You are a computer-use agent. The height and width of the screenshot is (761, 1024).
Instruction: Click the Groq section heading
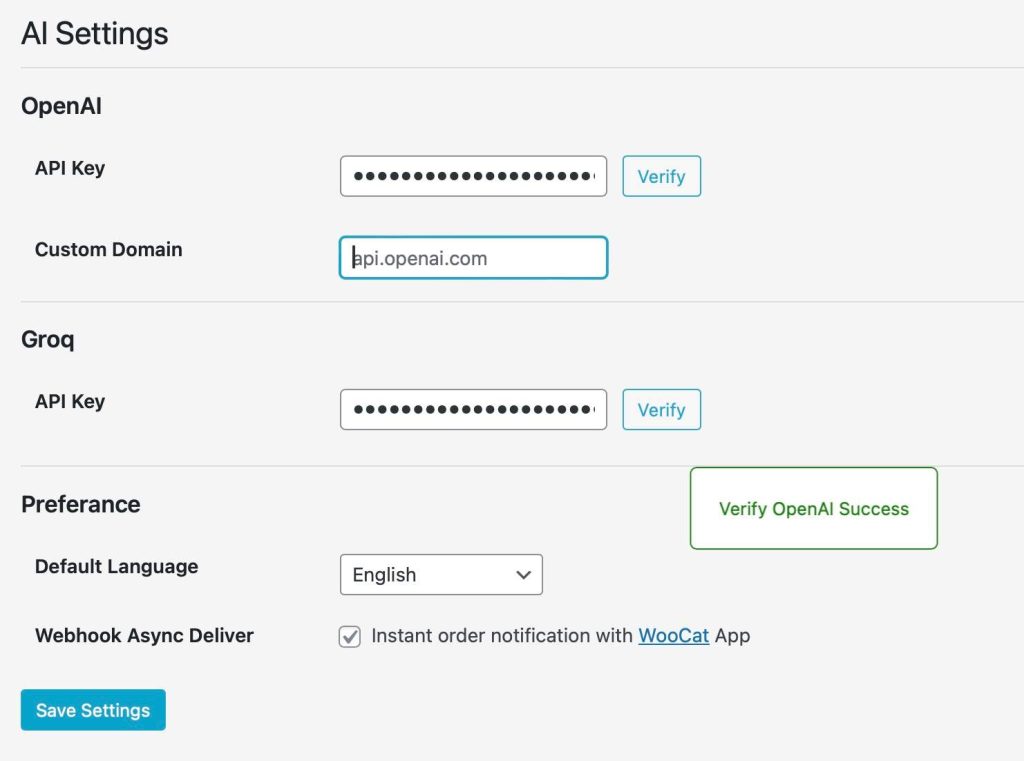[46, 340]
